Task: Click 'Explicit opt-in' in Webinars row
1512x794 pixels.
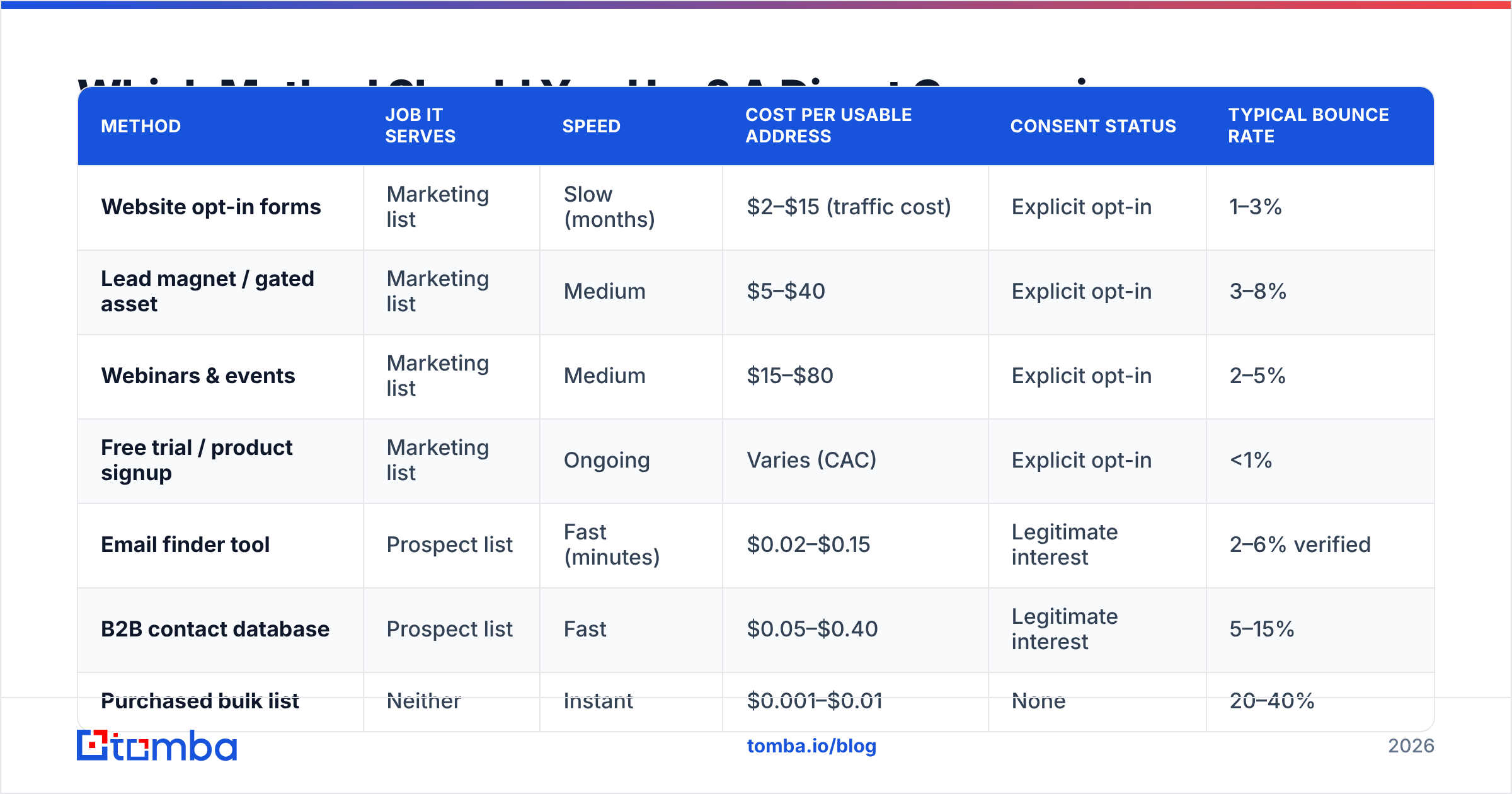Action: pyautogui.click(x=1082, y=376)
